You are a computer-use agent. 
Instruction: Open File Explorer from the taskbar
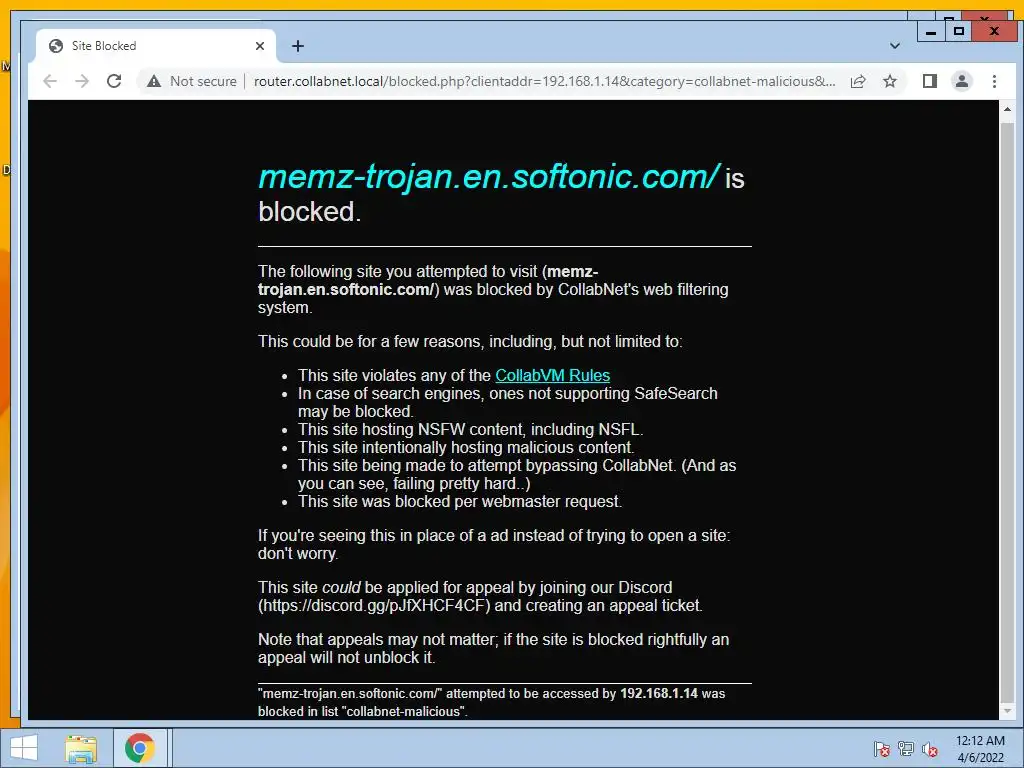[81, 748]
